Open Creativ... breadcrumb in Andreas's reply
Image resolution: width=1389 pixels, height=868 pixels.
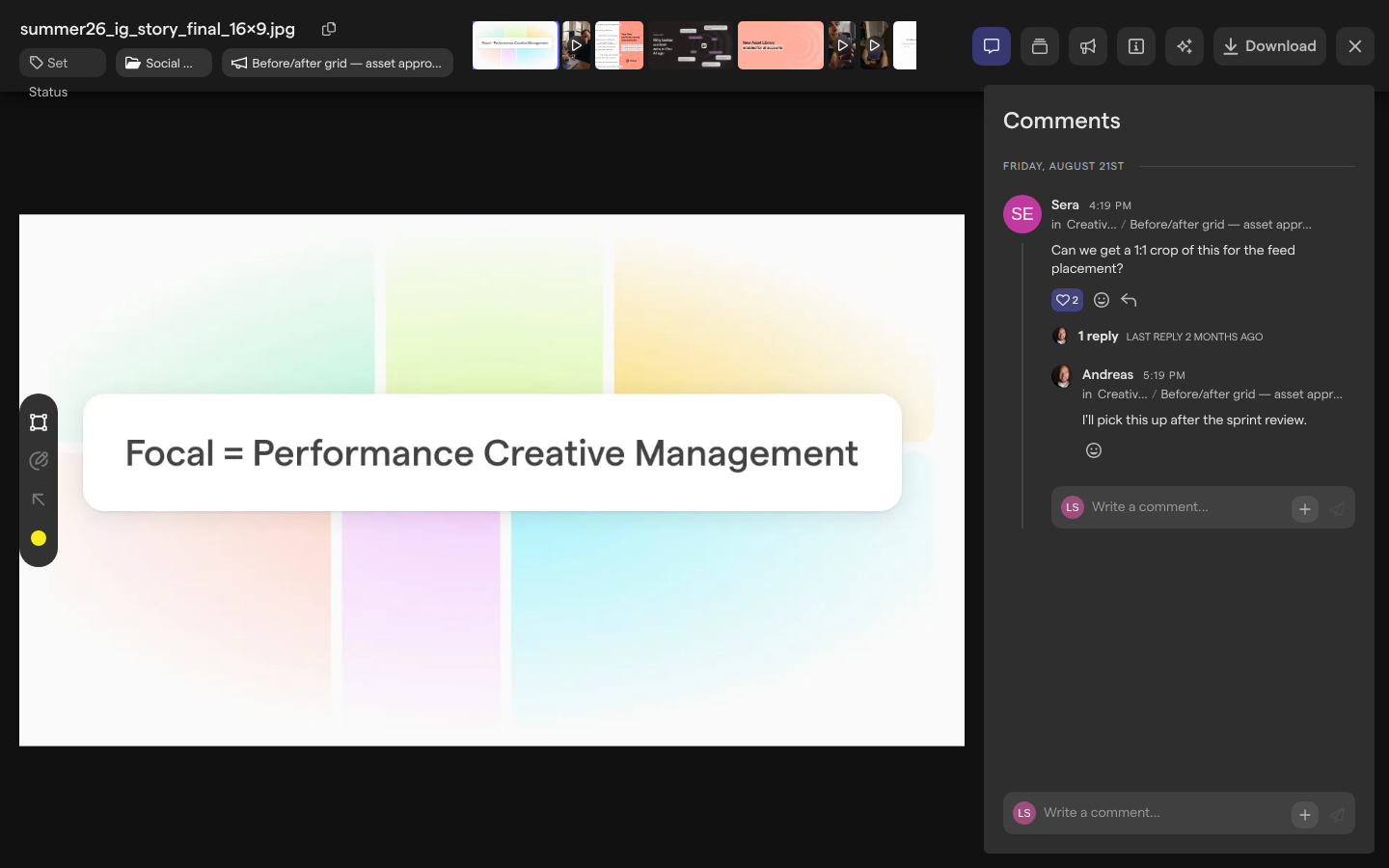coord(1122,394)
